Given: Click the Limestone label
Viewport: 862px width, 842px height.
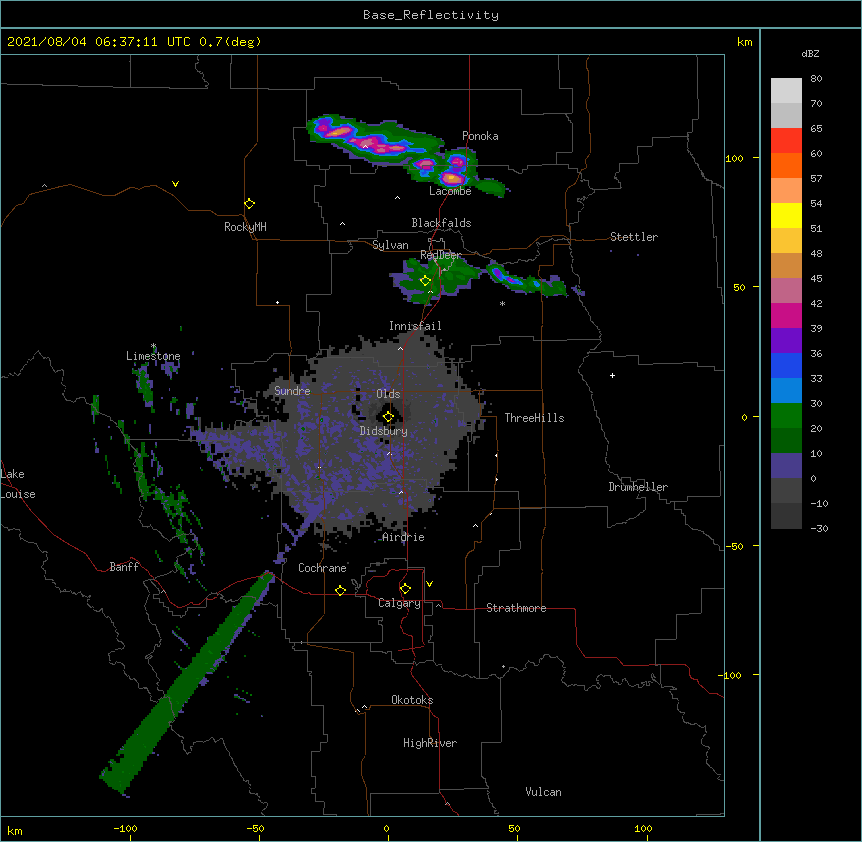Looking at the screenshot, I should tap(153, 356).
